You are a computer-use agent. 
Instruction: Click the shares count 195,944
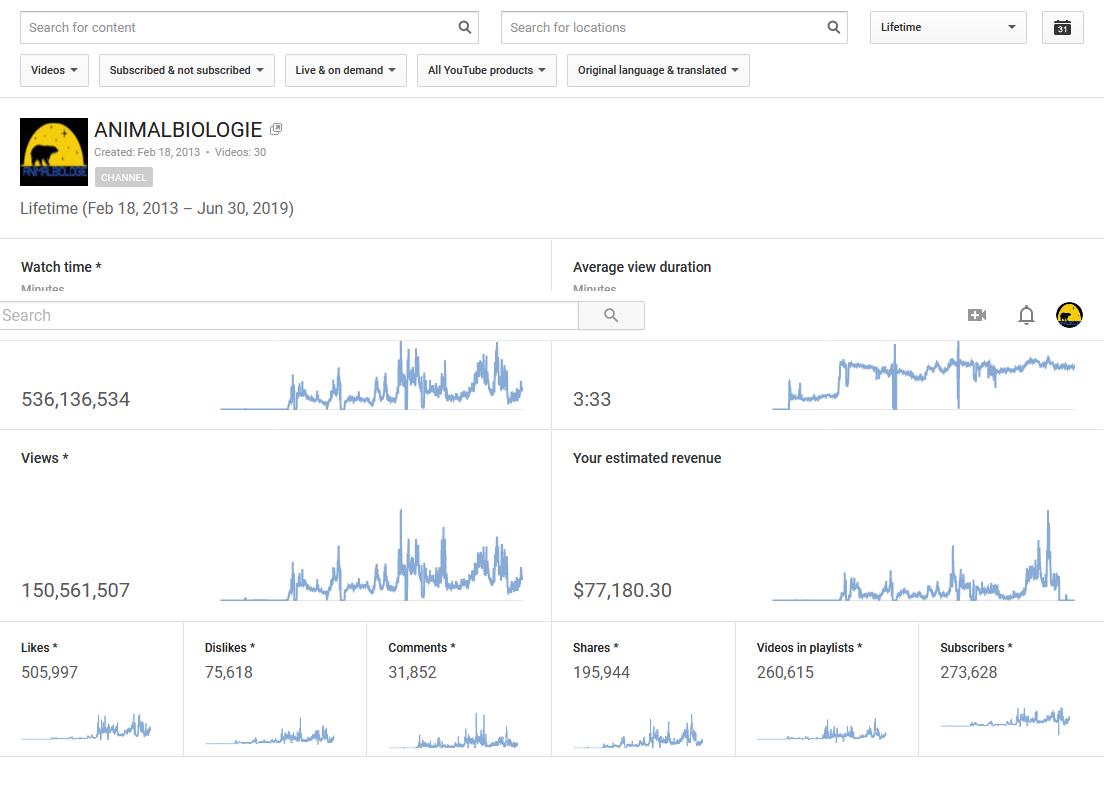coord(601,672)
